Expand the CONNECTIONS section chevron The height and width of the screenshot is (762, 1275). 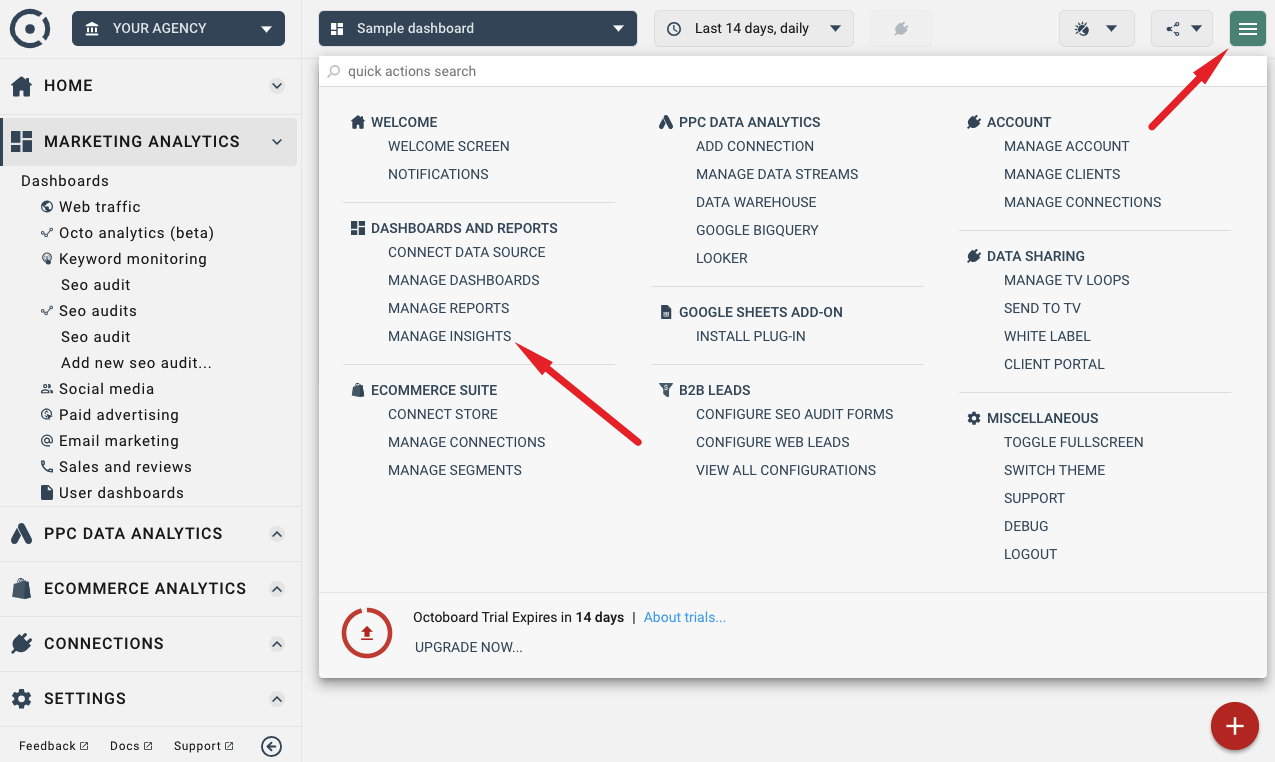coord(277,644)
